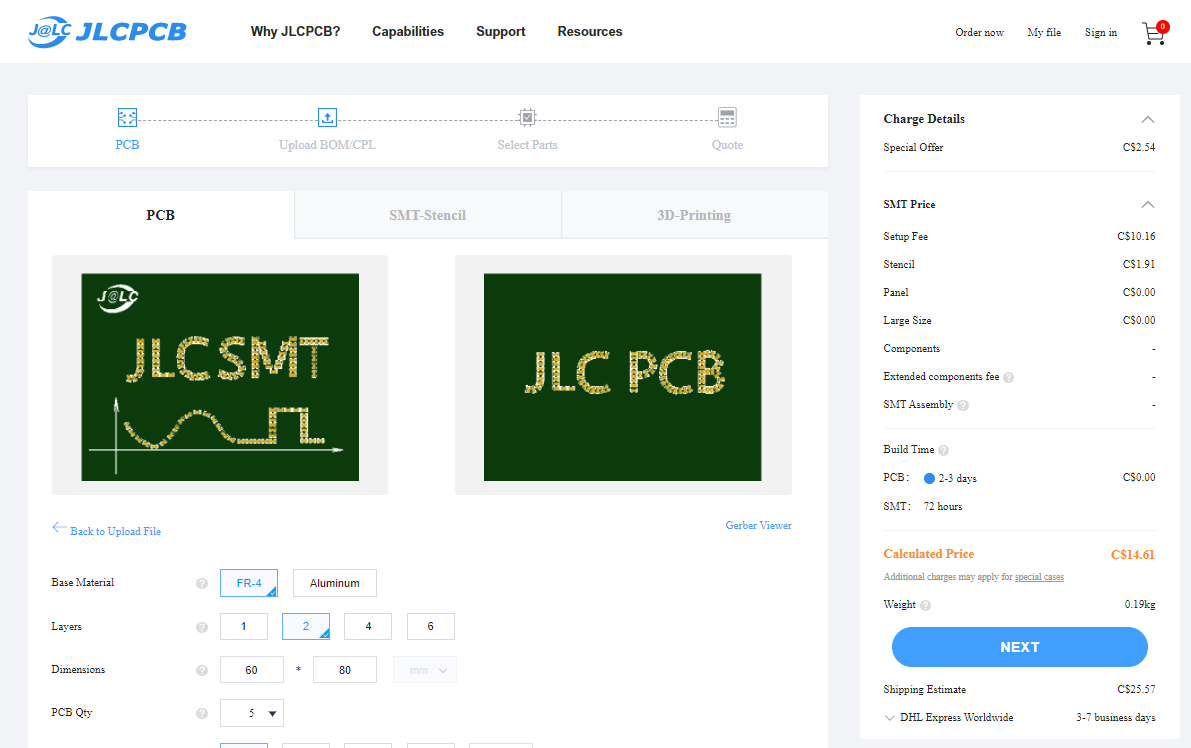Open help icon for Layers
The width and height of the screenshot is (1191, 748).
click(x=201, y=627)
